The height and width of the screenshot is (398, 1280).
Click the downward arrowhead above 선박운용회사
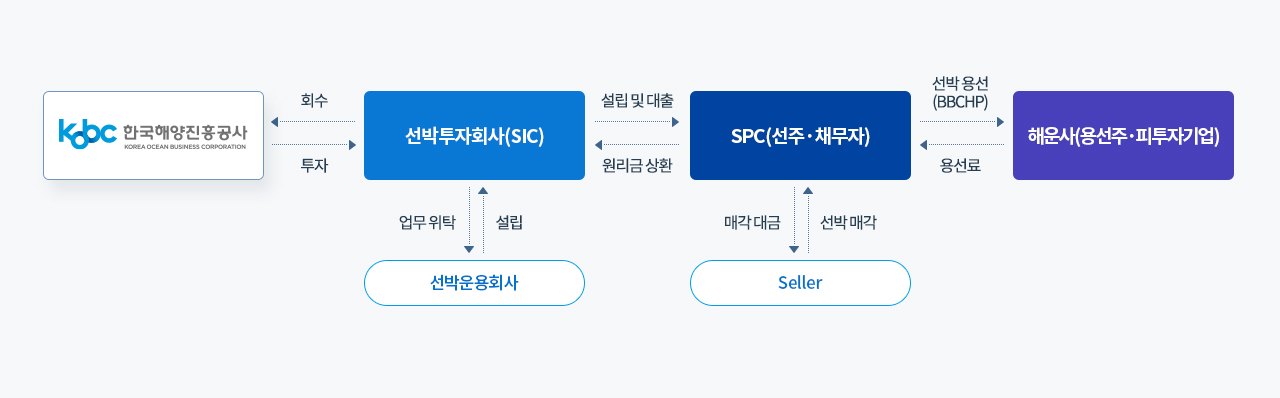point(469,250)
